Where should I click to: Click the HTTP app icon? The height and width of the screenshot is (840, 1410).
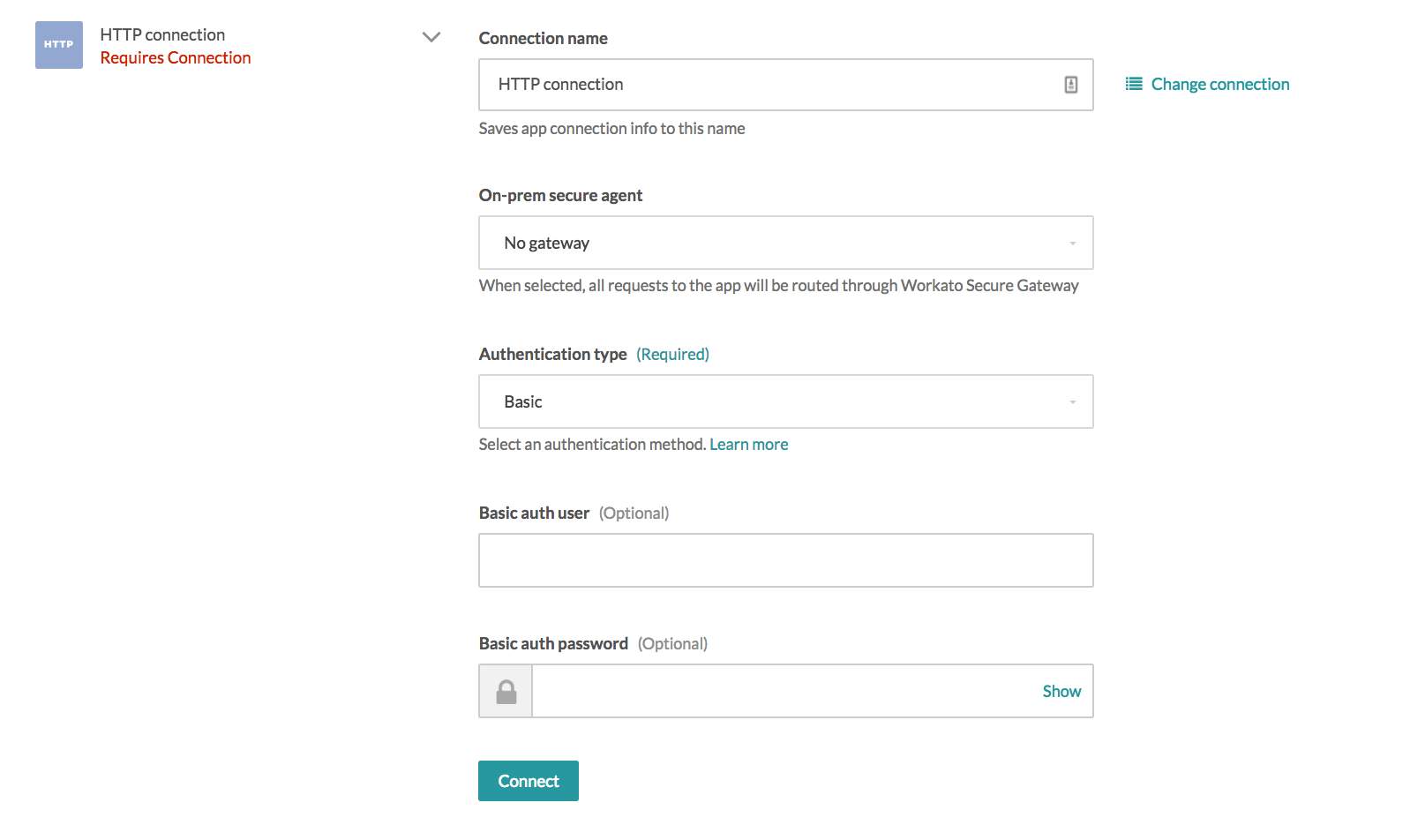point(57,42)
